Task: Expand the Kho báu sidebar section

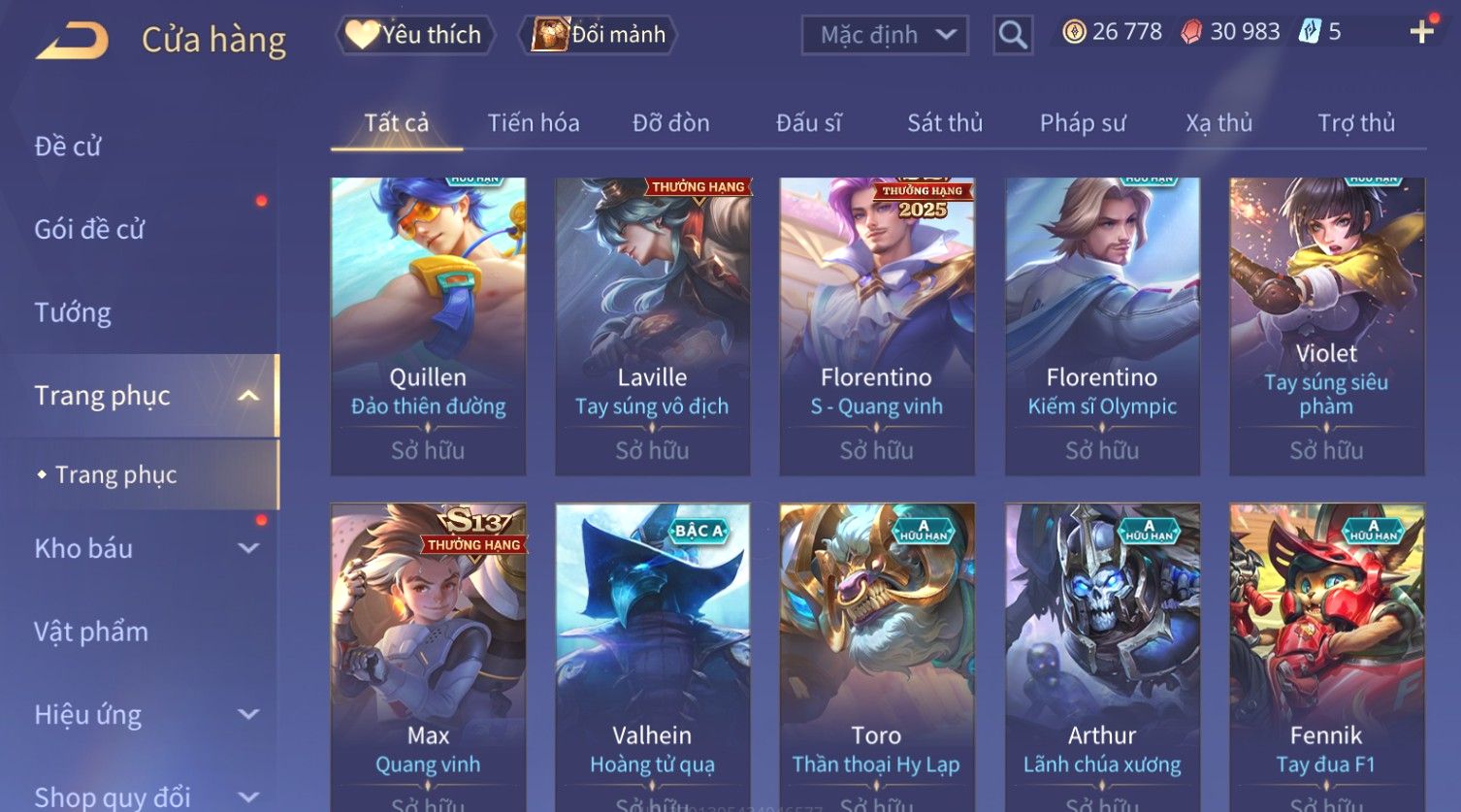Action: (x=248, y=548)
